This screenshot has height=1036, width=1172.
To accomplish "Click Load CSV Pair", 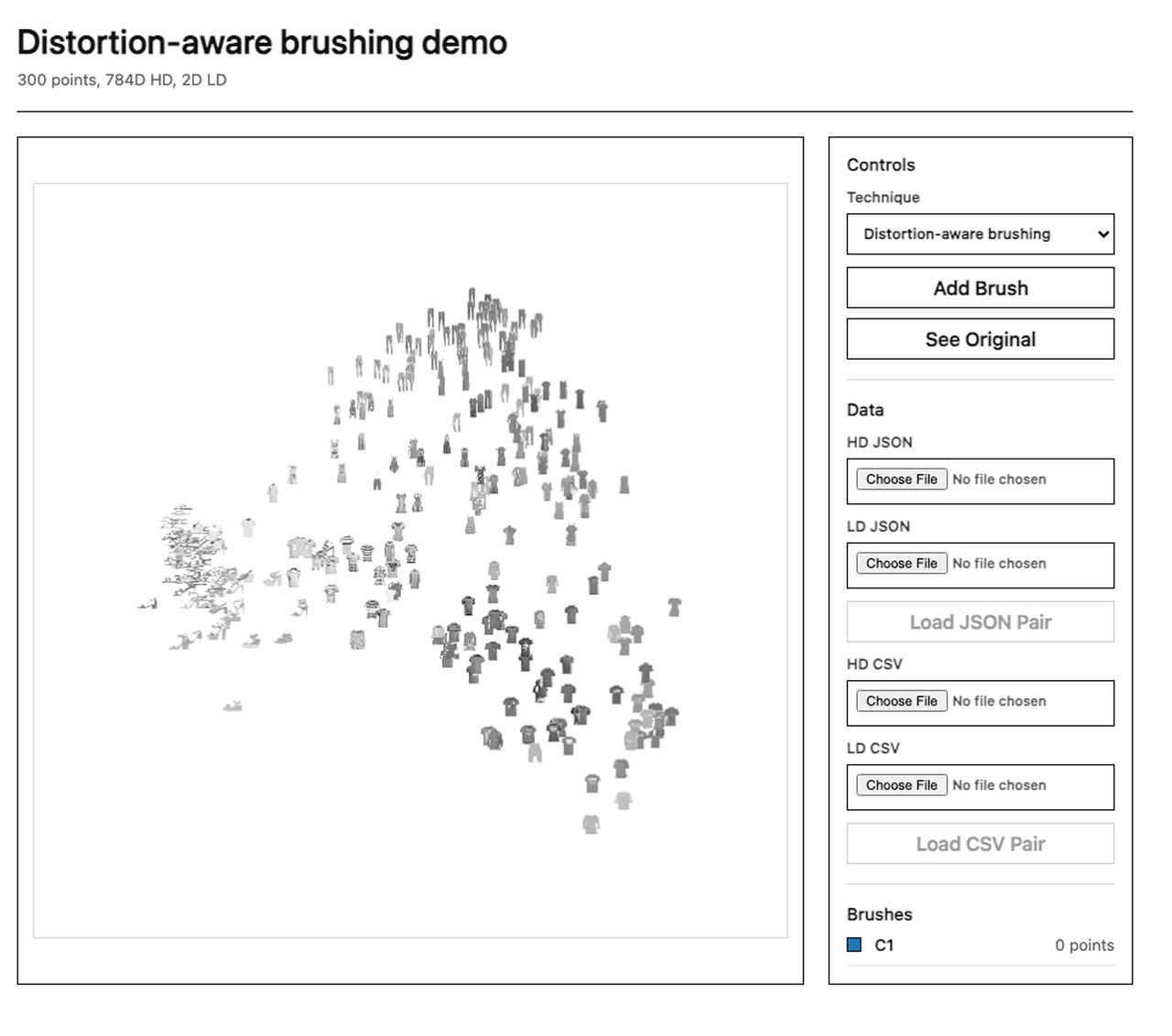I will point(981,843).
